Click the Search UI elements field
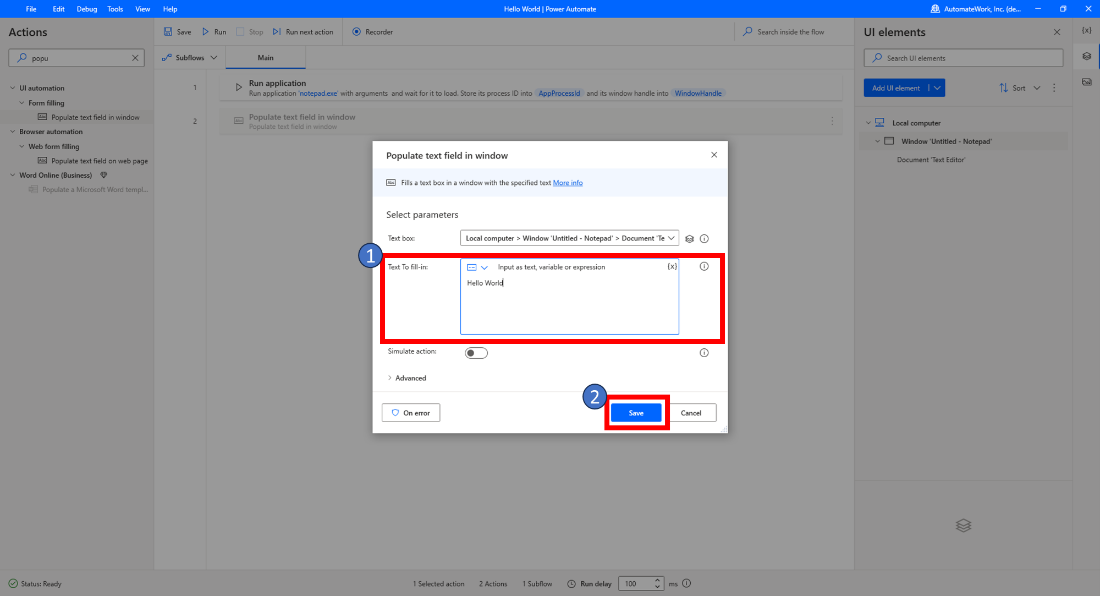 pyautogui.click(x=963, y=58)
